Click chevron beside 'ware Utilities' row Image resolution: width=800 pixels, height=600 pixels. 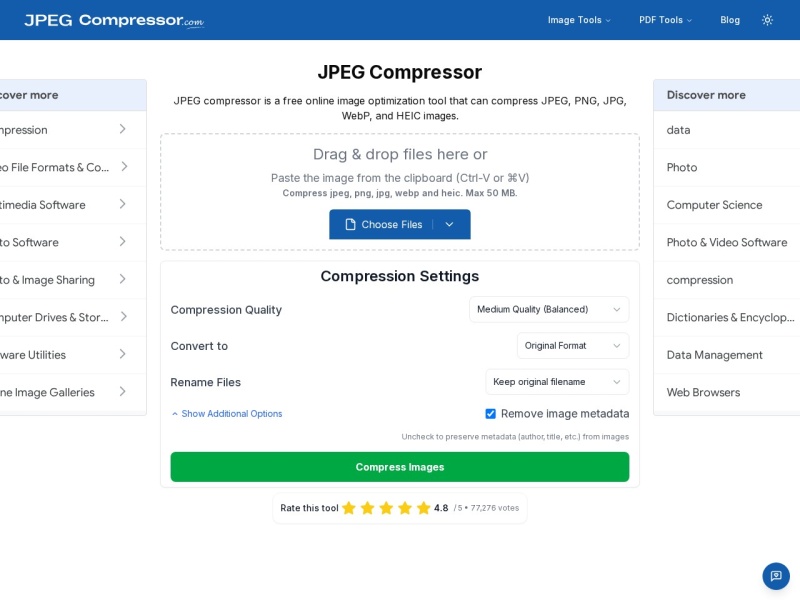coord(122,354)
